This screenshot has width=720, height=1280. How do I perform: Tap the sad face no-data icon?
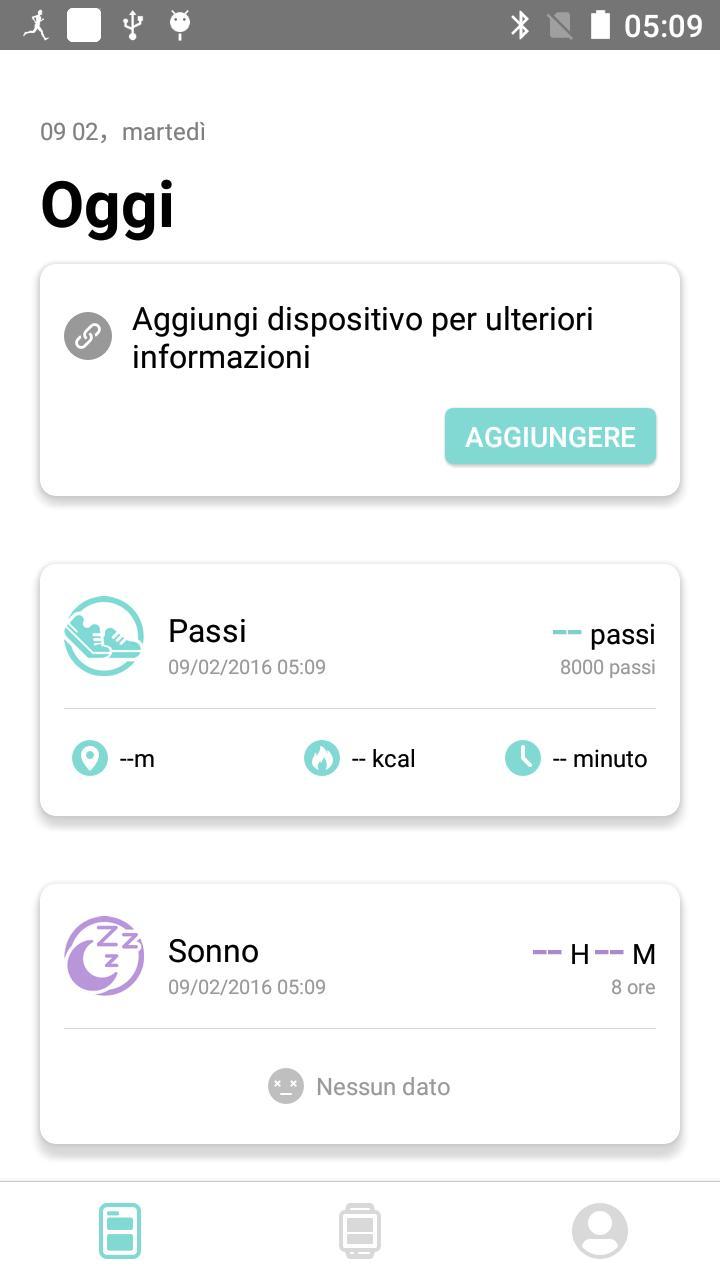286,1086
